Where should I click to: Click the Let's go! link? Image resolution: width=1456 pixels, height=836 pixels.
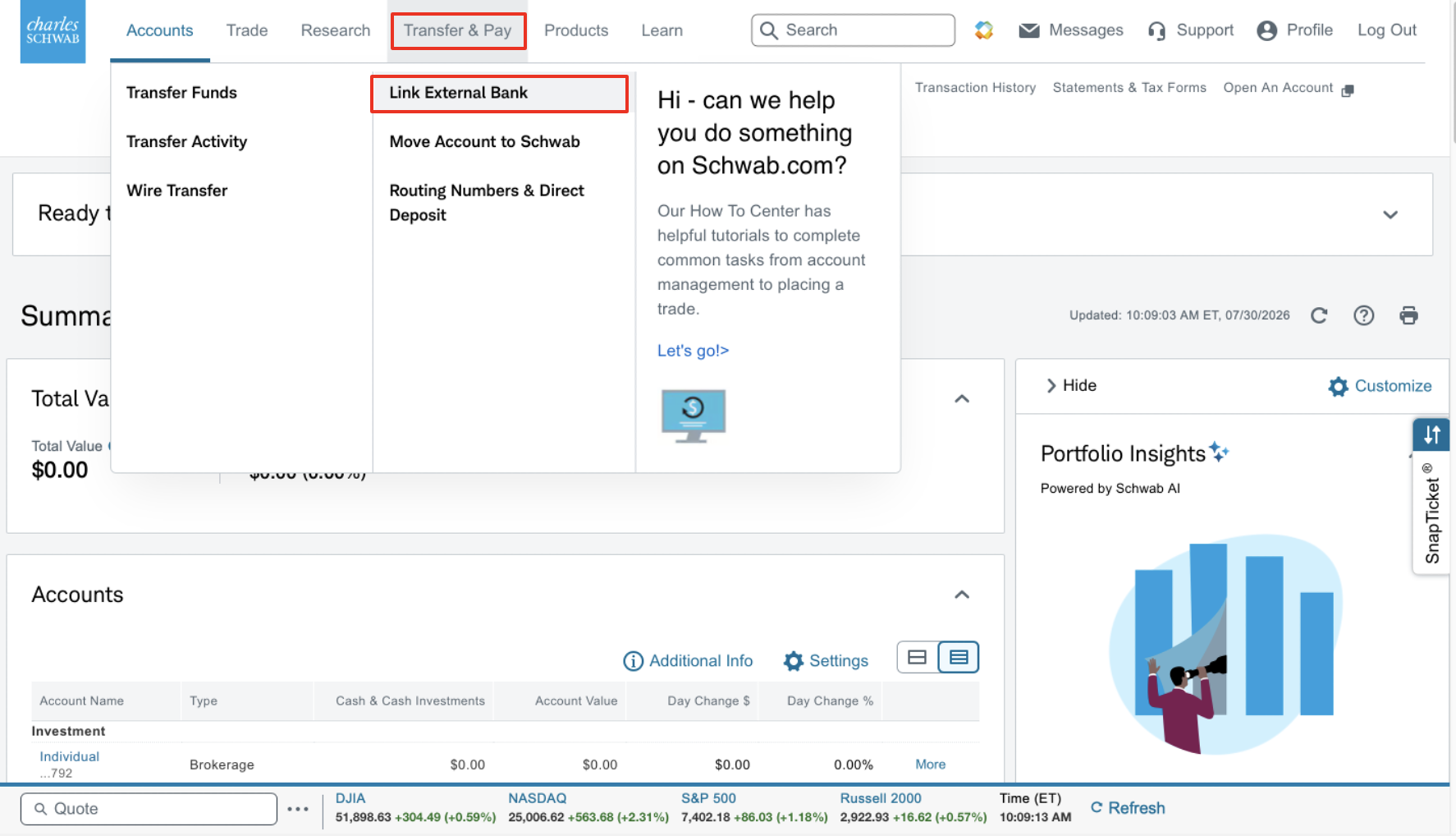693,351
